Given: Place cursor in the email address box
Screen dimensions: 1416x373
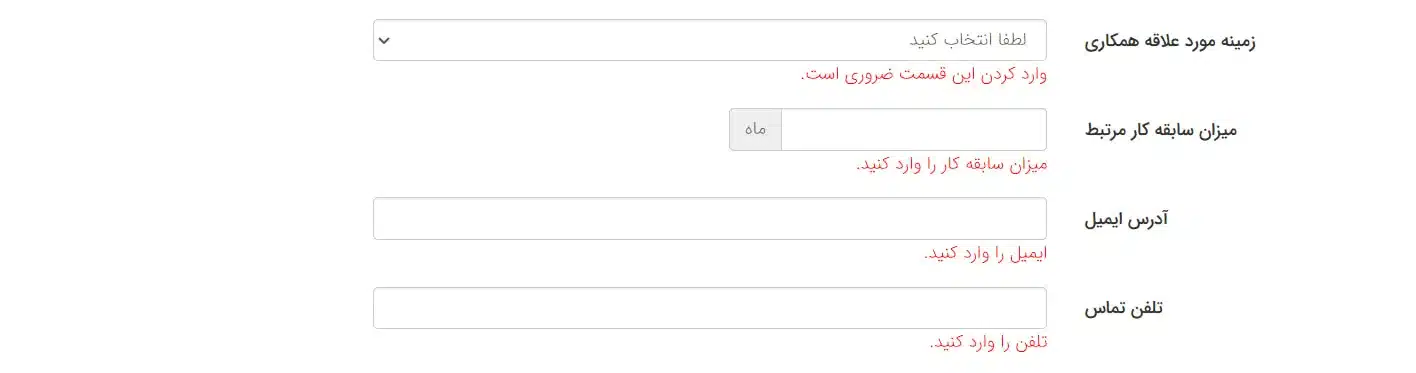Looking at the screenshot, I should click(710, 218).
